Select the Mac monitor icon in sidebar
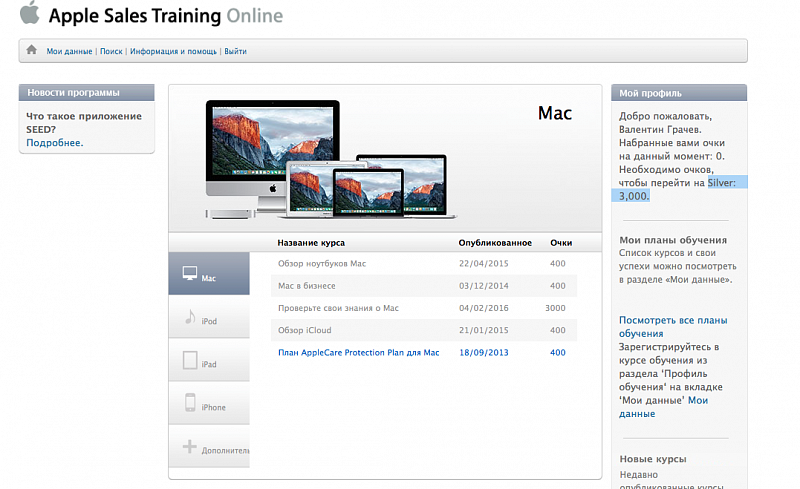The width and height of the screenshot is (800, 489). pyautogui.click(x=190, y=273)
